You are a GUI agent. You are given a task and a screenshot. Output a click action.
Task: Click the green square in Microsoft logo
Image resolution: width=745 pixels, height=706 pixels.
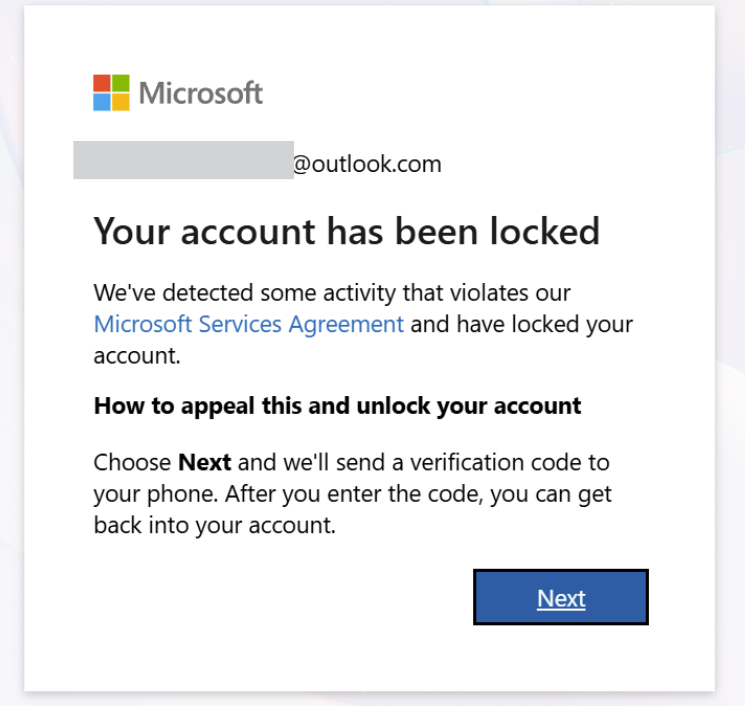click(121, 83)
